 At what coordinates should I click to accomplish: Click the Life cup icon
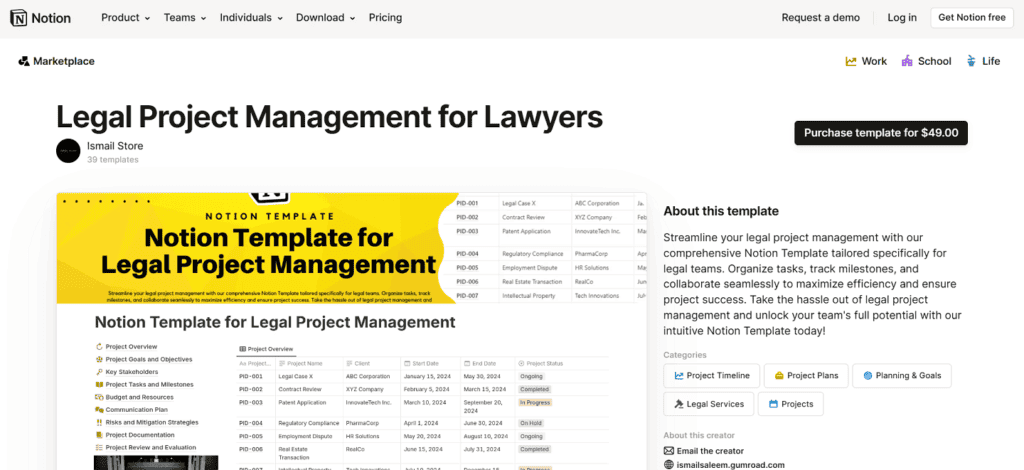click(x=972, y=61)
